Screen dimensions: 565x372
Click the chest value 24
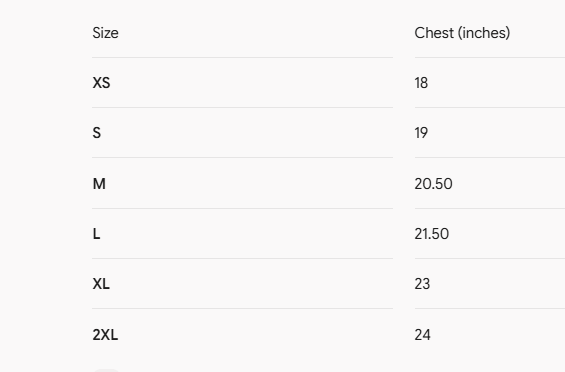pos(422,335)
